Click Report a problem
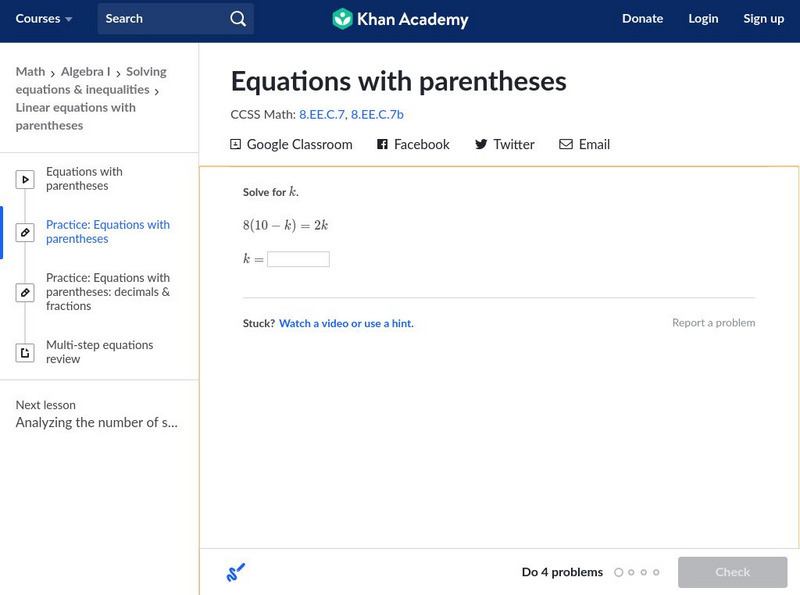 pyautogui.click(x=716, y=322)
